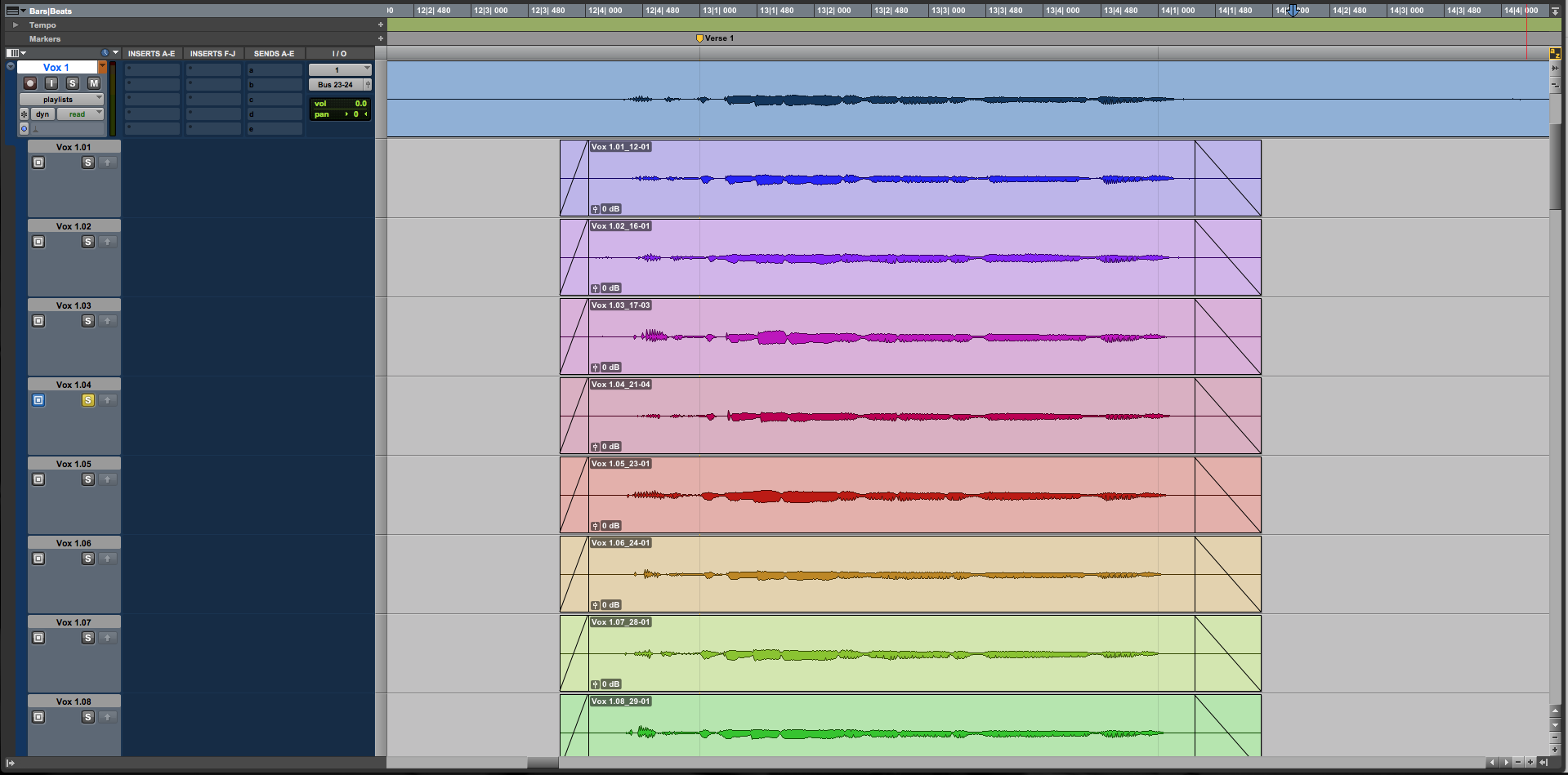
Task: Click the INSERTS A-E column header
Action: (151, 54)
